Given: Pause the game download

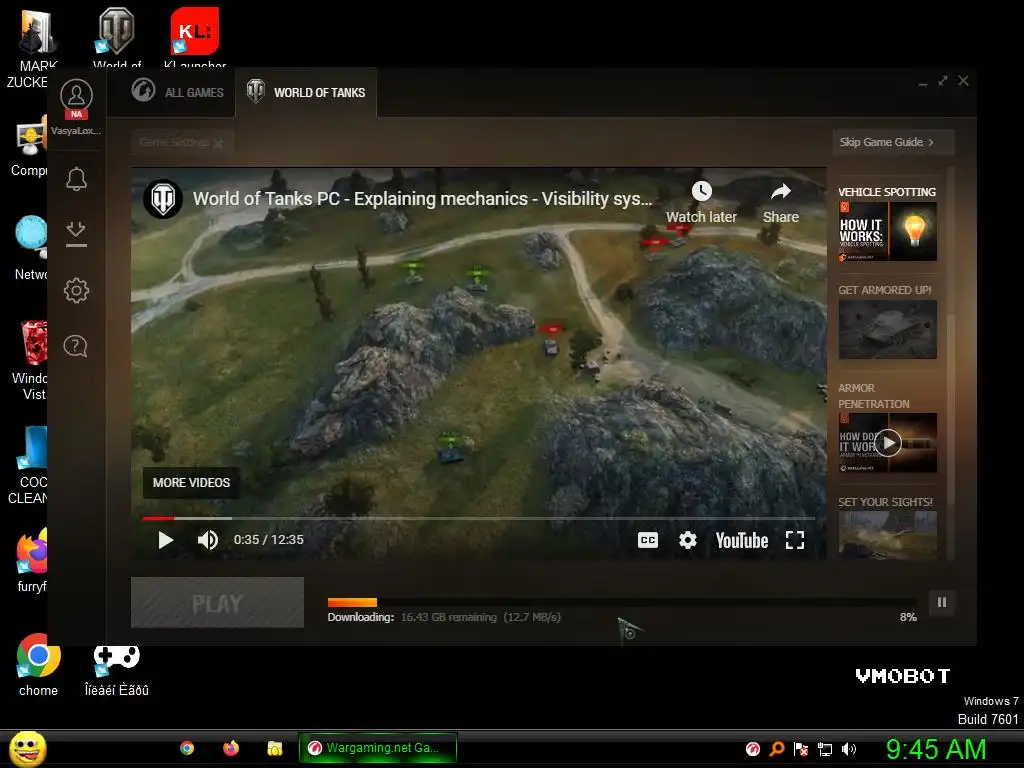Looking at the screenshot, I should coord(942,602).
